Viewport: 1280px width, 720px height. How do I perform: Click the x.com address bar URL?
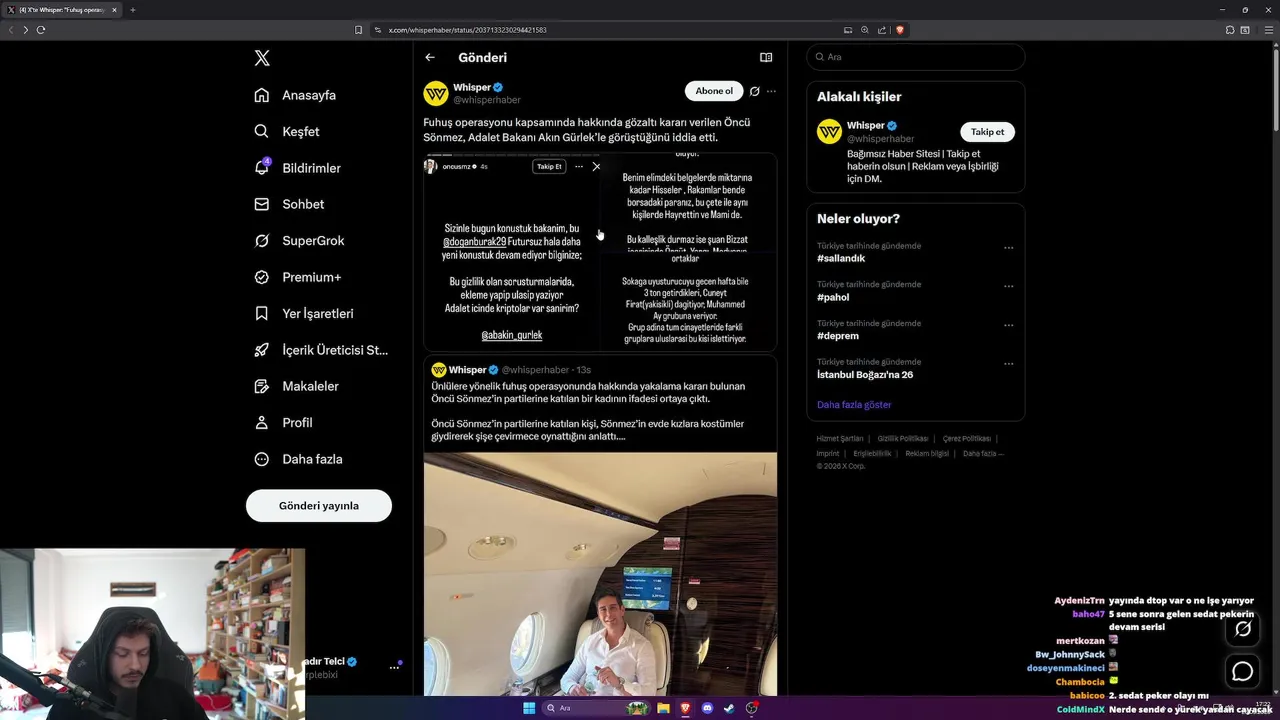pos(467,30)
